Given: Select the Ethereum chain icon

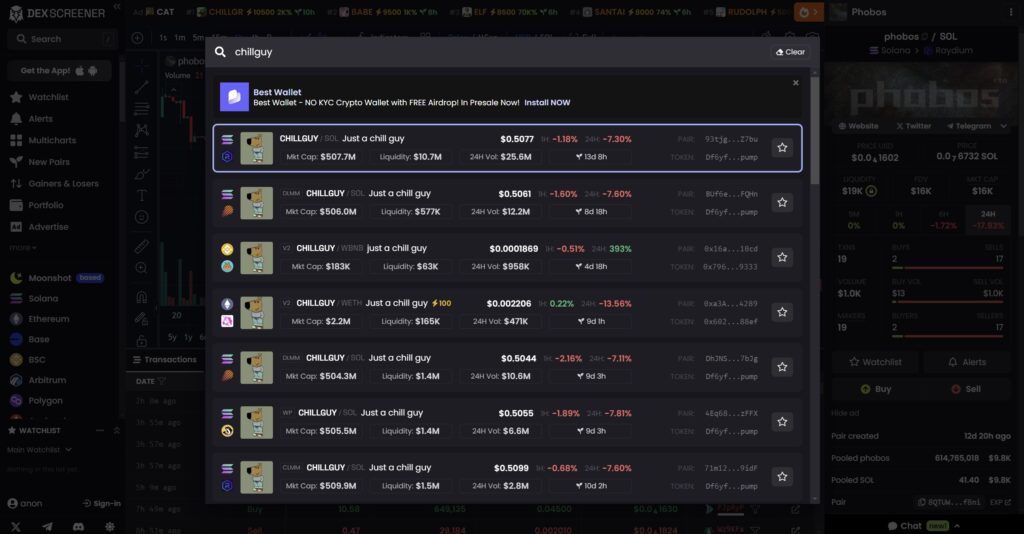Looking at the screenshot, I should [16, 319].
